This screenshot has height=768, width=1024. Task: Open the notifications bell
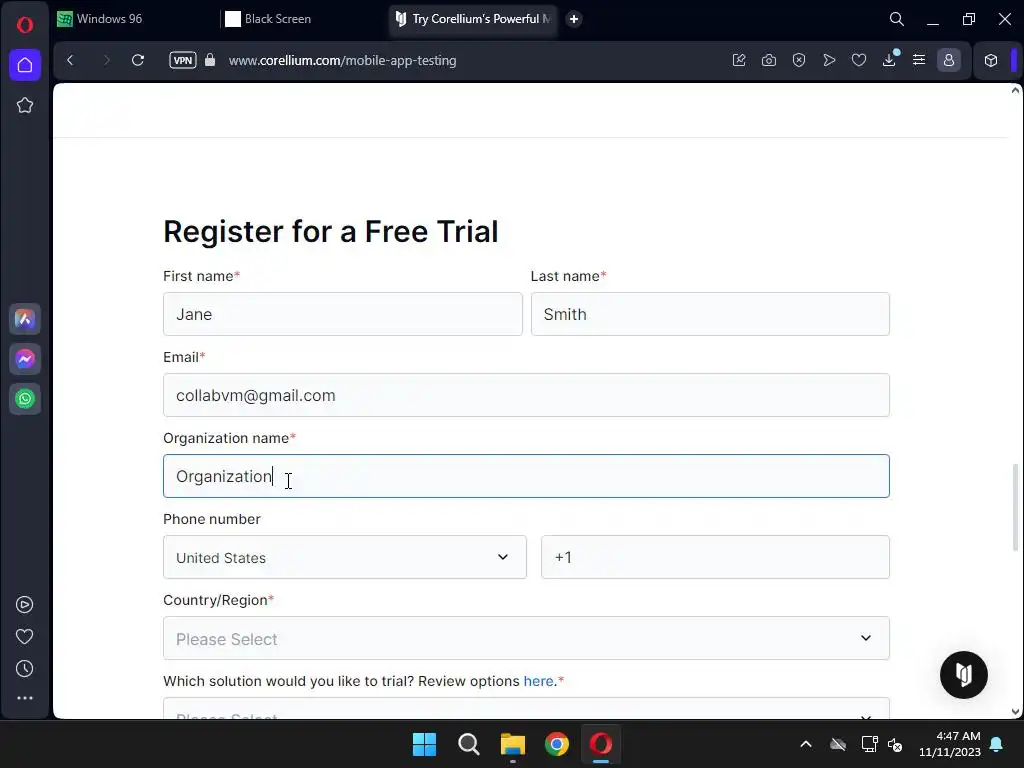tap(997, 744)
